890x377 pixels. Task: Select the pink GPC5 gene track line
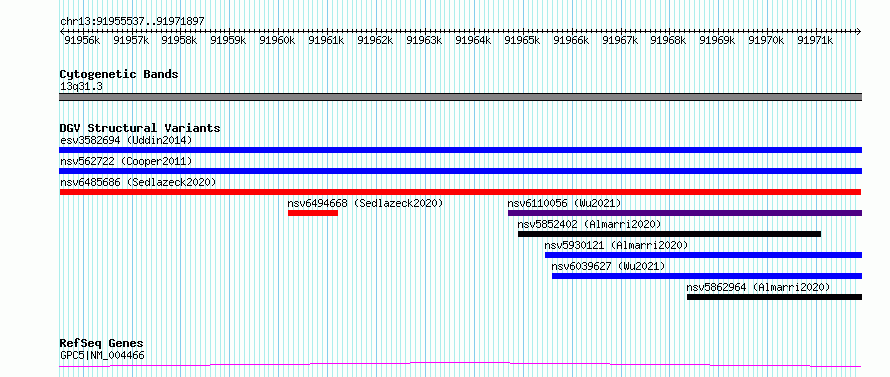[460, 365]
